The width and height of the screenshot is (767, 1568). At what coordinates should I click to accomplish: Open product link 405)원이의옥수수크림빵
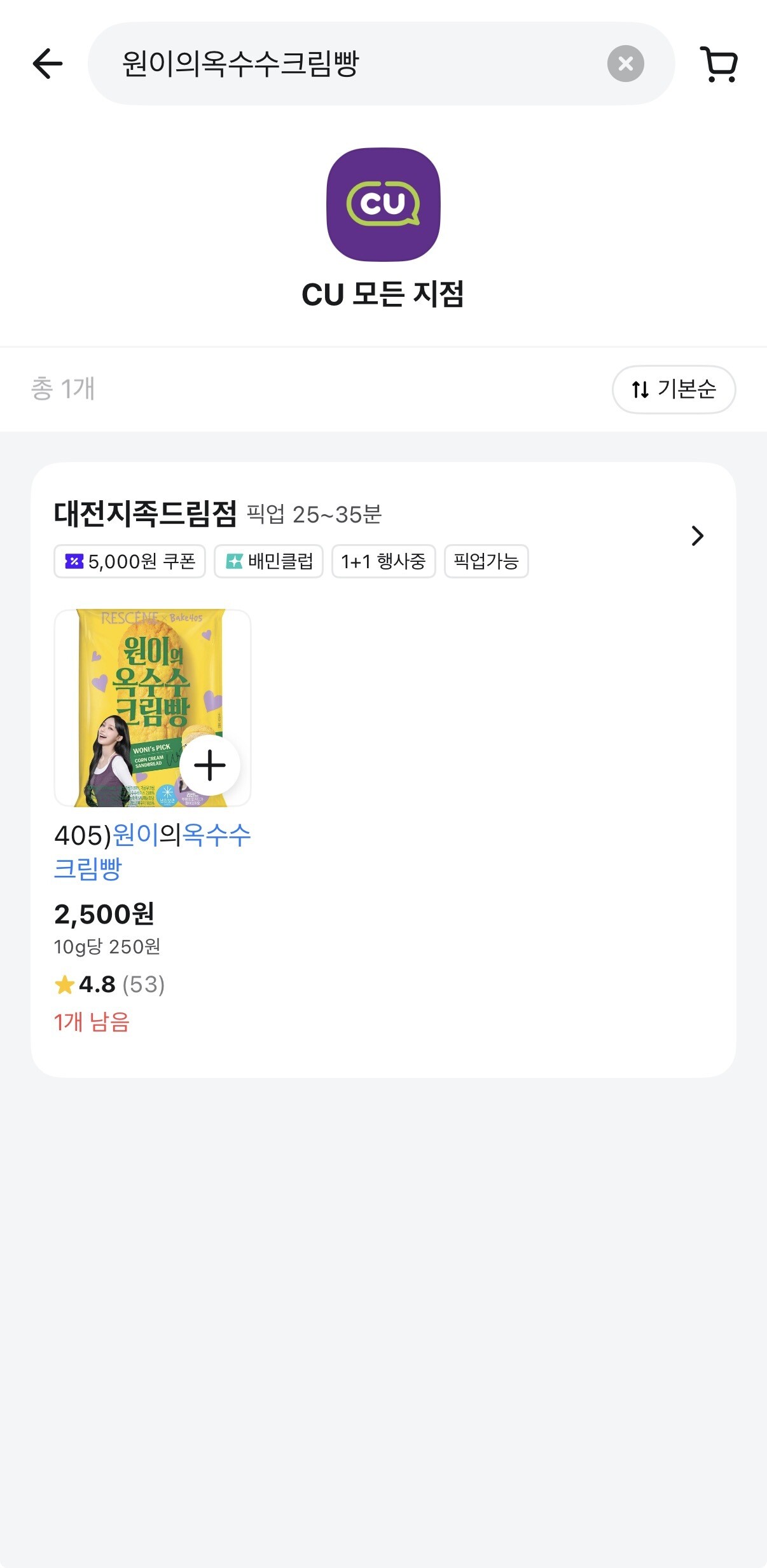pyautogui.click(x=153, y=851)
